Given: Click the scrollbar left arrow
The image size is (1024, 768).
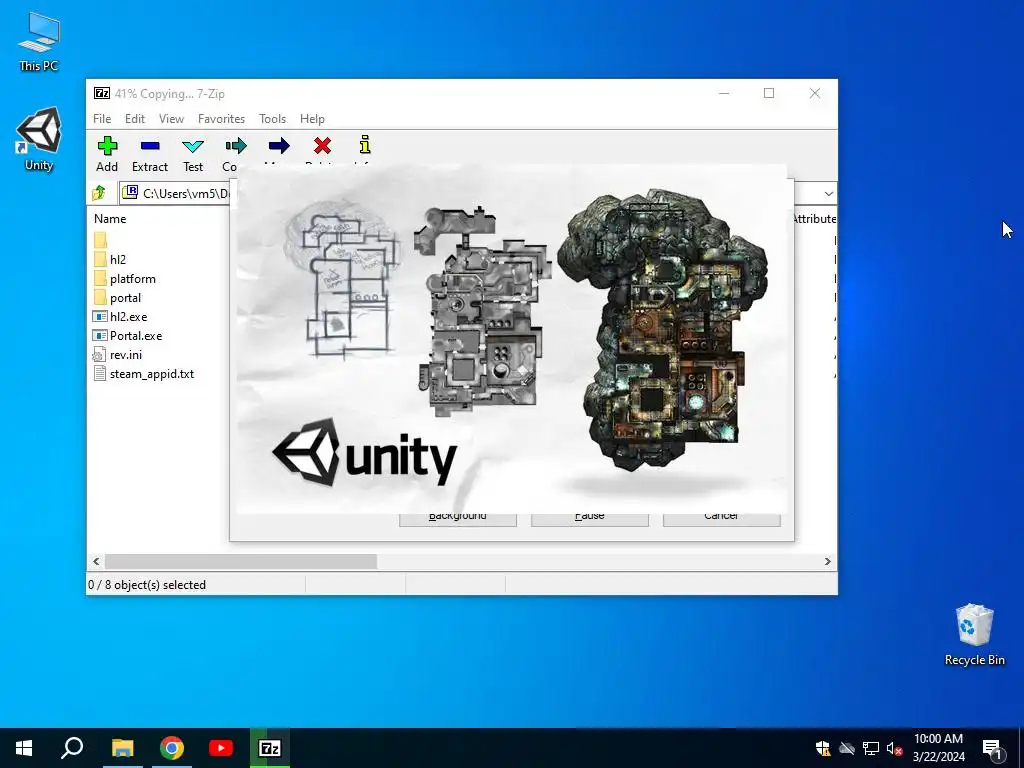Looking at the screenshot, I should click(x=97, y=561).
